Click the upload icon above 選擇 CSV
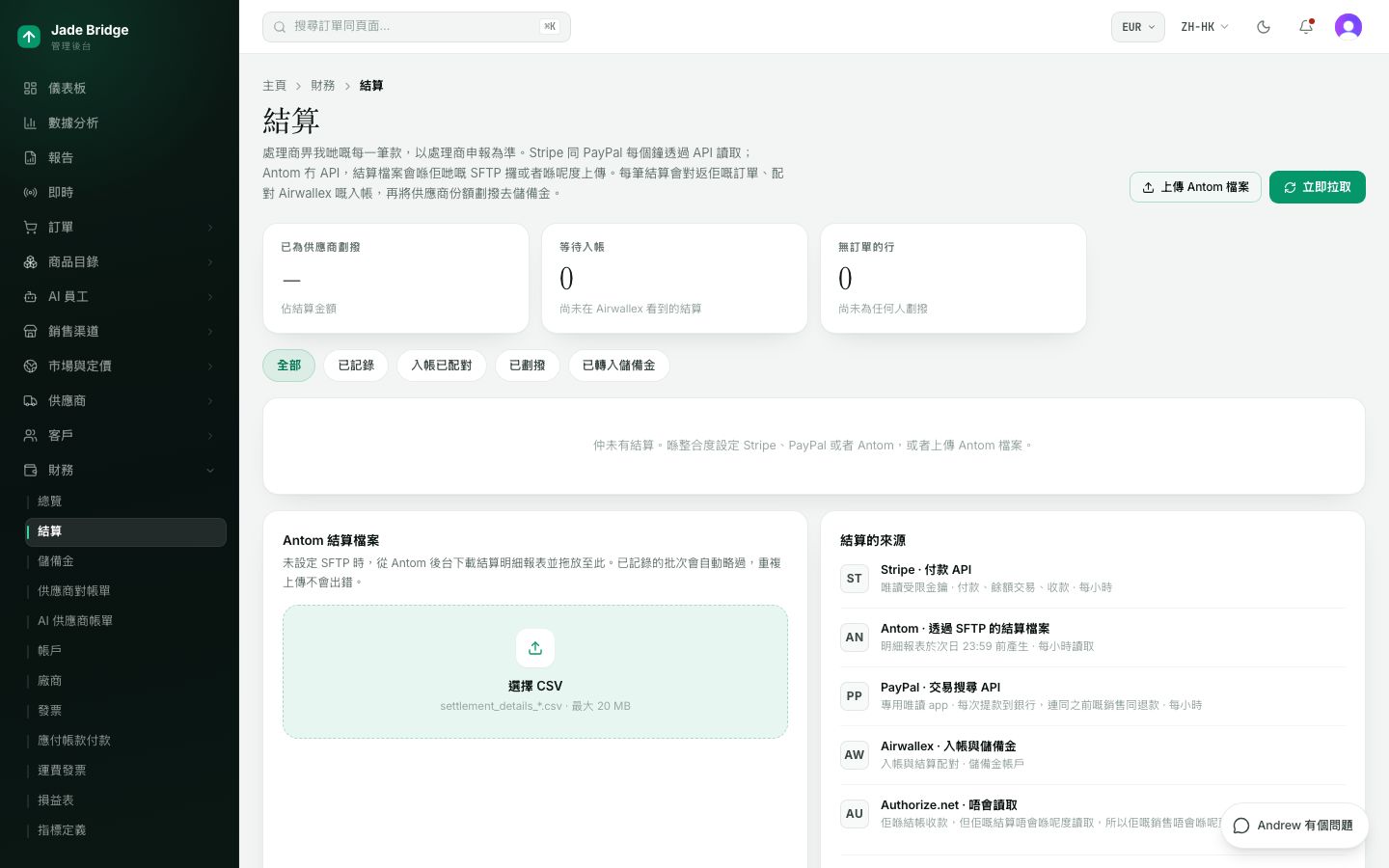This screenshot has height=868, width=1389. tap(535, 648)
